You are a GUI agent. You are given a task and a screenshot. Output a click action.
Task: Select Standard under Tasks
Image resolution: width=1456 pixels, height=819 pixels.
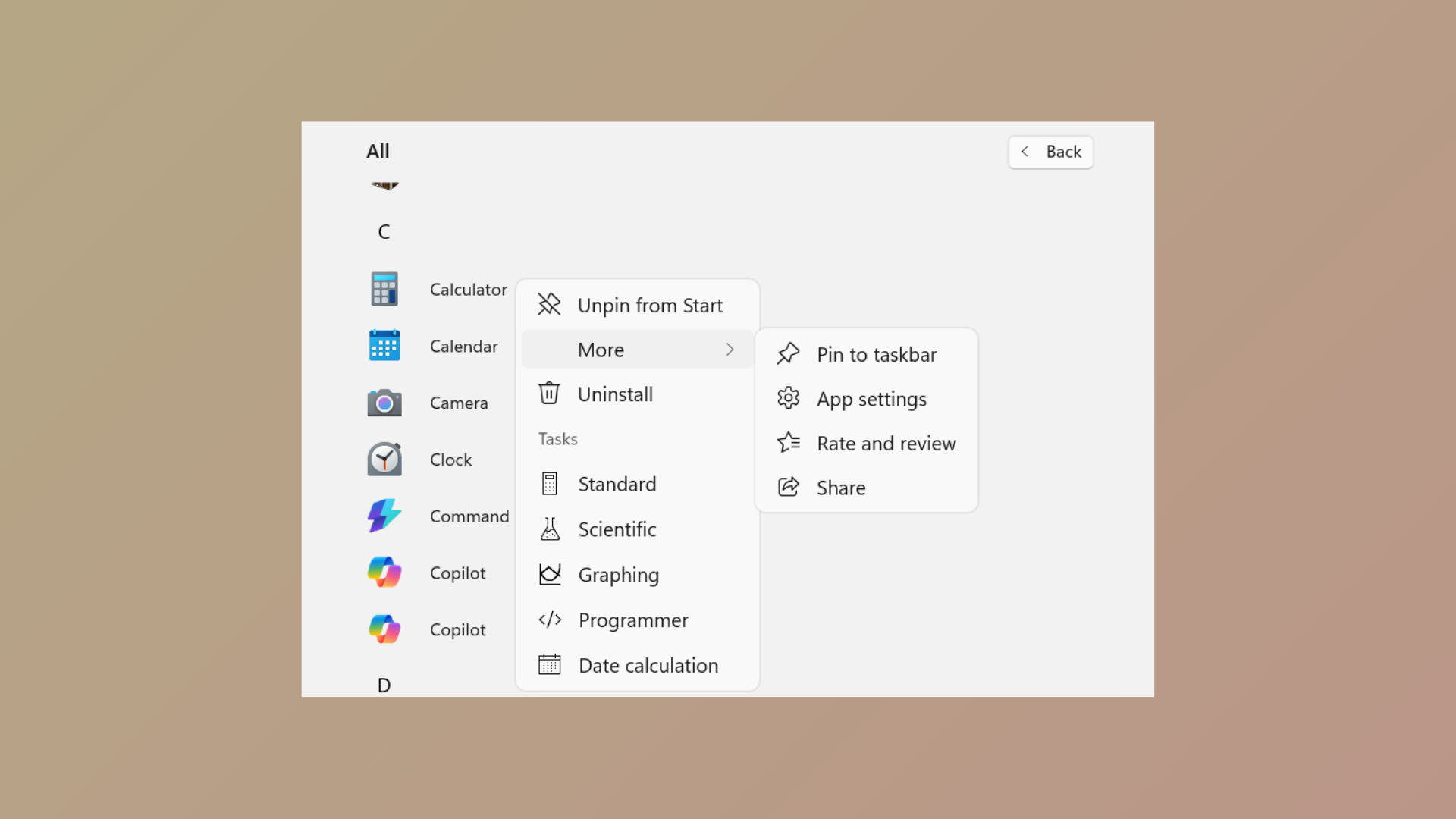pyautogui.click(x=617, y=484)
